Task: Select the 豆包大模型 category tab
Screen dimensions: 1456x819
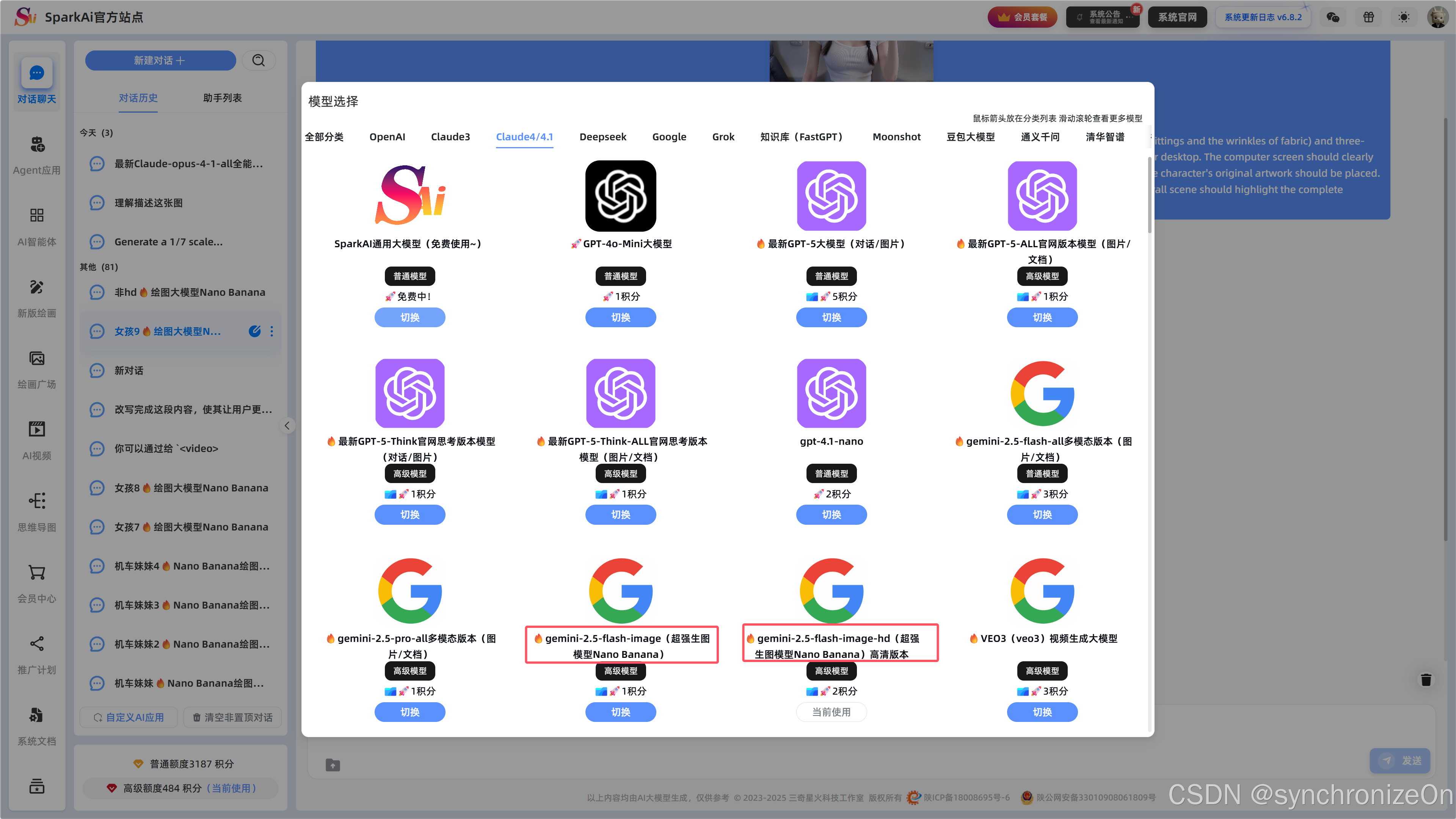Action: pos(971,137)
